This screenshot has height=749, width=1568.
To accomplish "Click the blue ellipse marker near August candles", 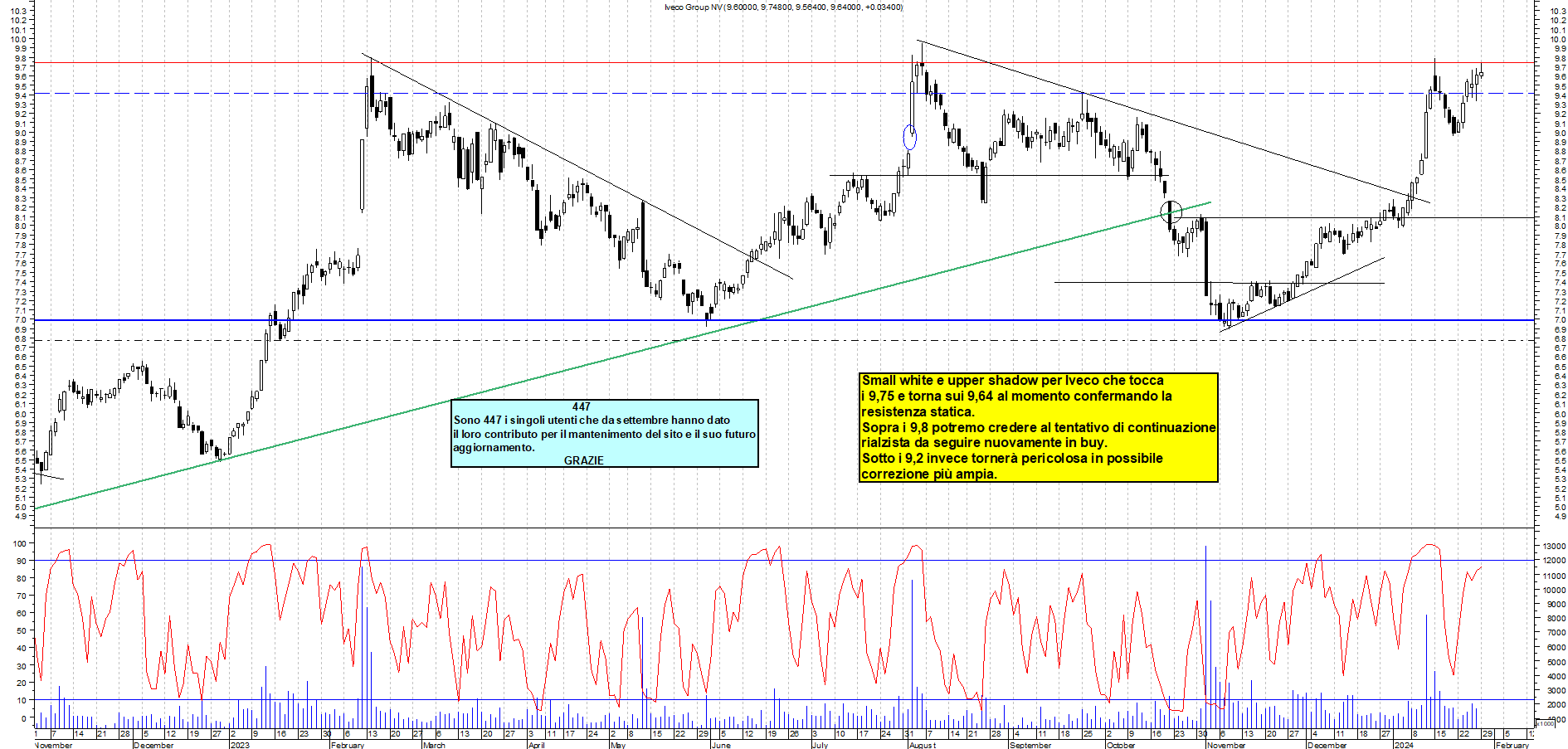I will (x=909, y=138).
